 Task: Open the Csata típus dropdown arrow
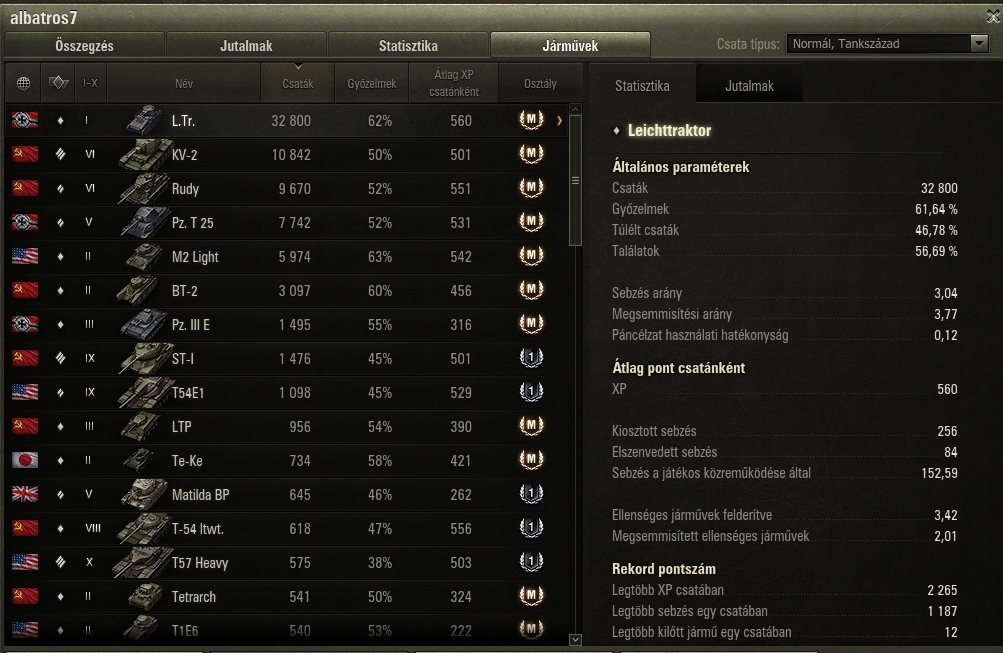coord(979,43)
